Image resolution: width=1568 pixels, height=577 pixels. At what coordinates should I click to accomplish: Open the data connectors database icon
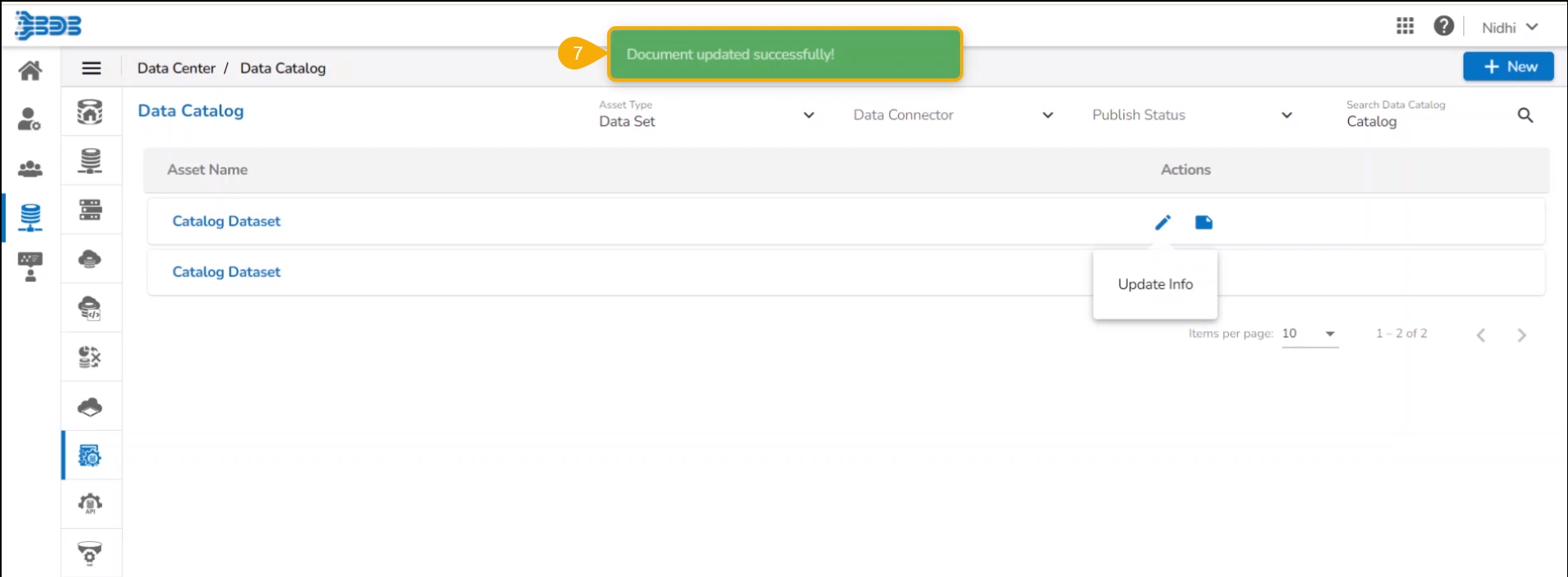pyautogui.click(x=90, y=161)
